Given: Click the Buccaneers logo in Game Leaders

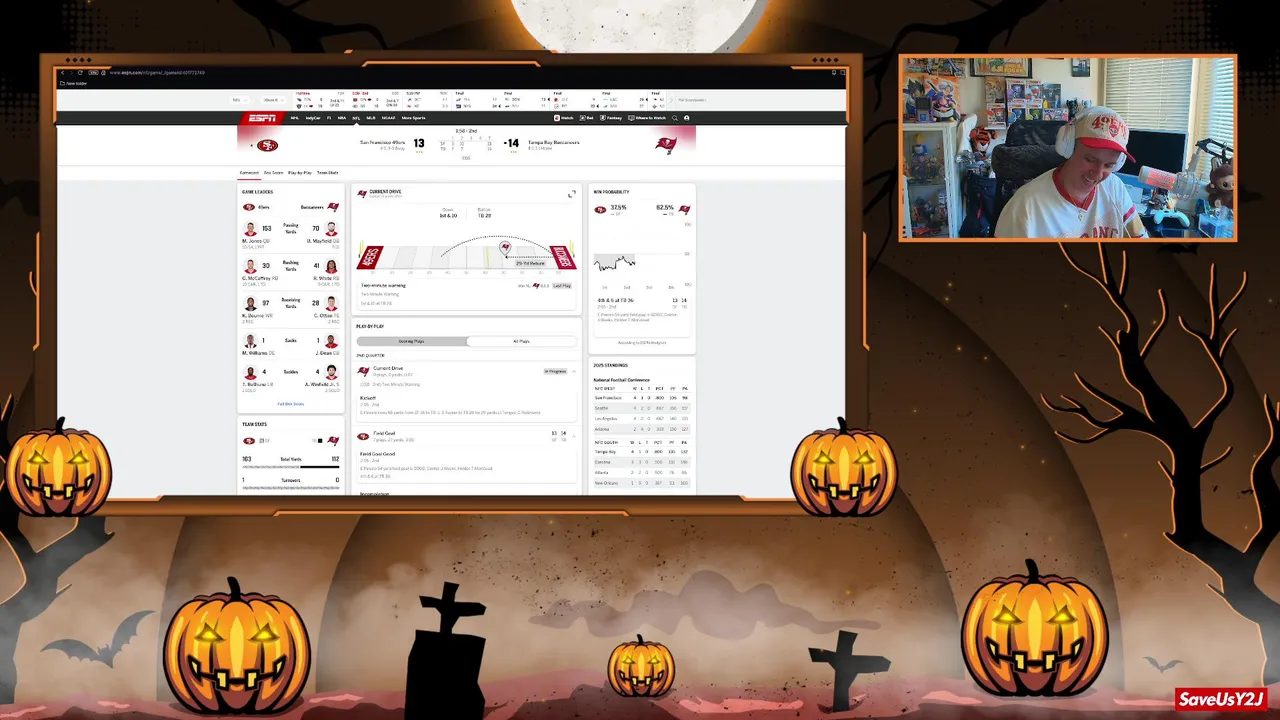Looking at the screenshot, I should coord(333,207).
